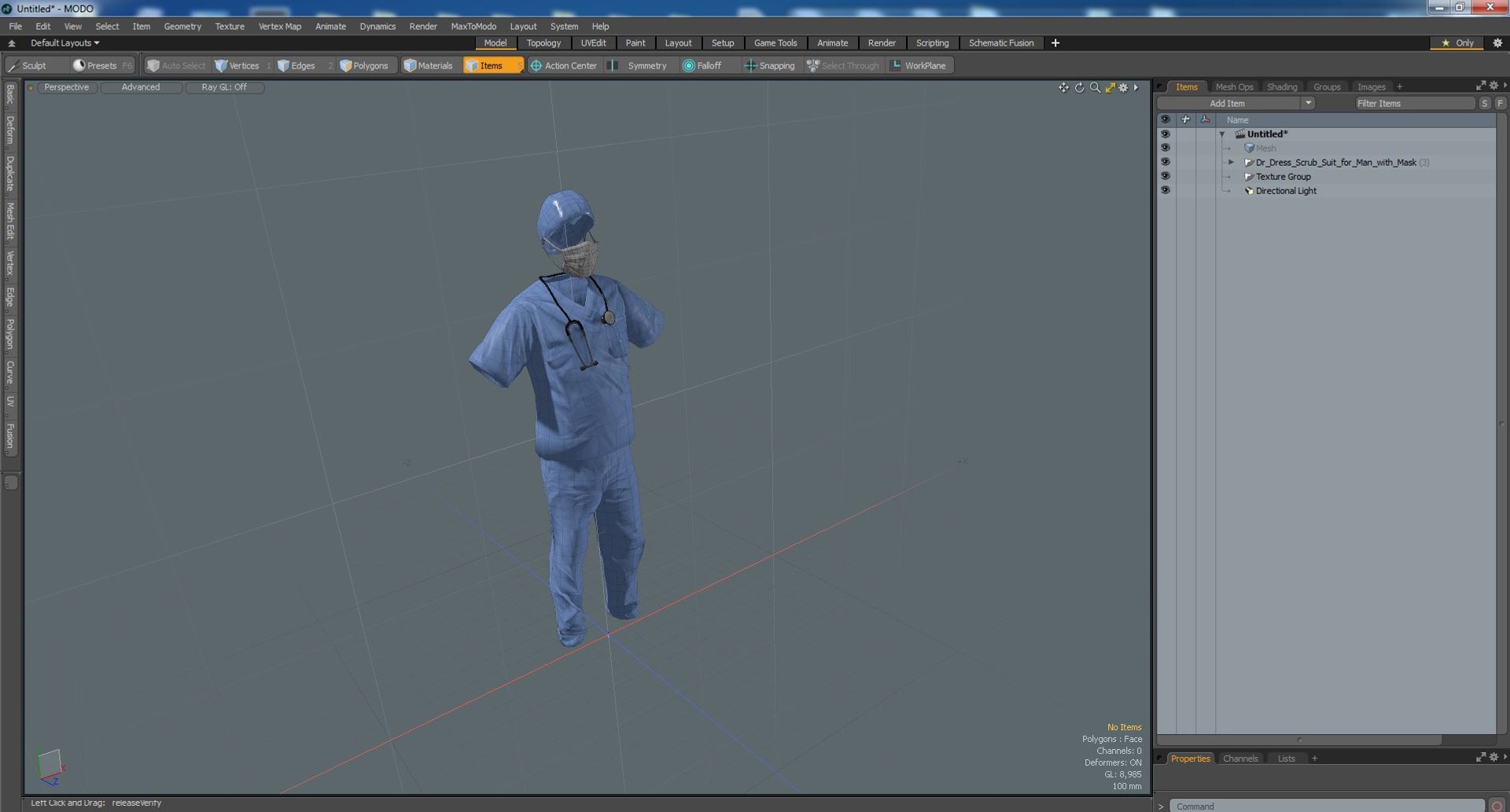The height and width of the screenshot is (812, 1510).
Task: Click the Command input field
Action: pyautogui.click(x=1328, y=806)
